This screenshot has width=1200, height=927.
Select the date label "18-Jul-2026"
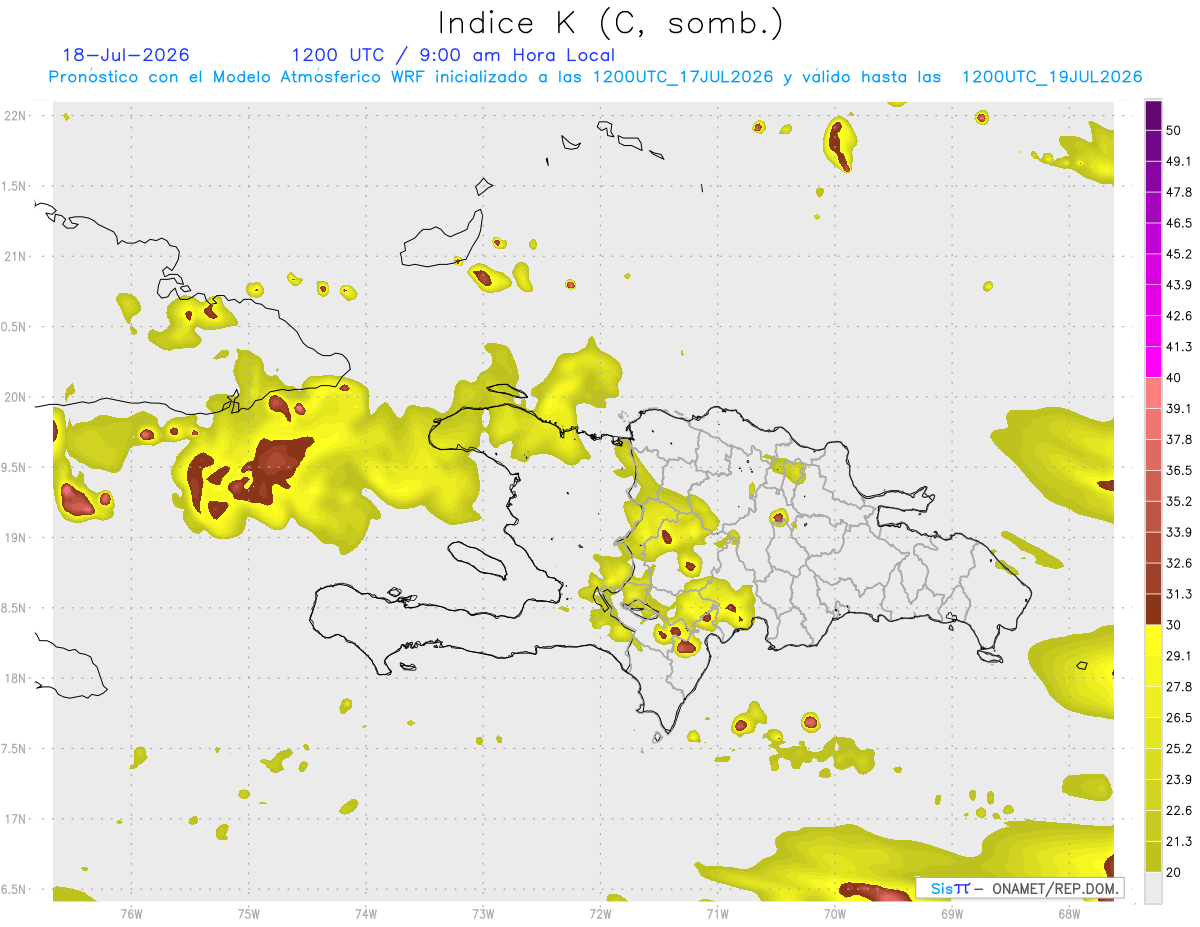[x=126, y=55]
